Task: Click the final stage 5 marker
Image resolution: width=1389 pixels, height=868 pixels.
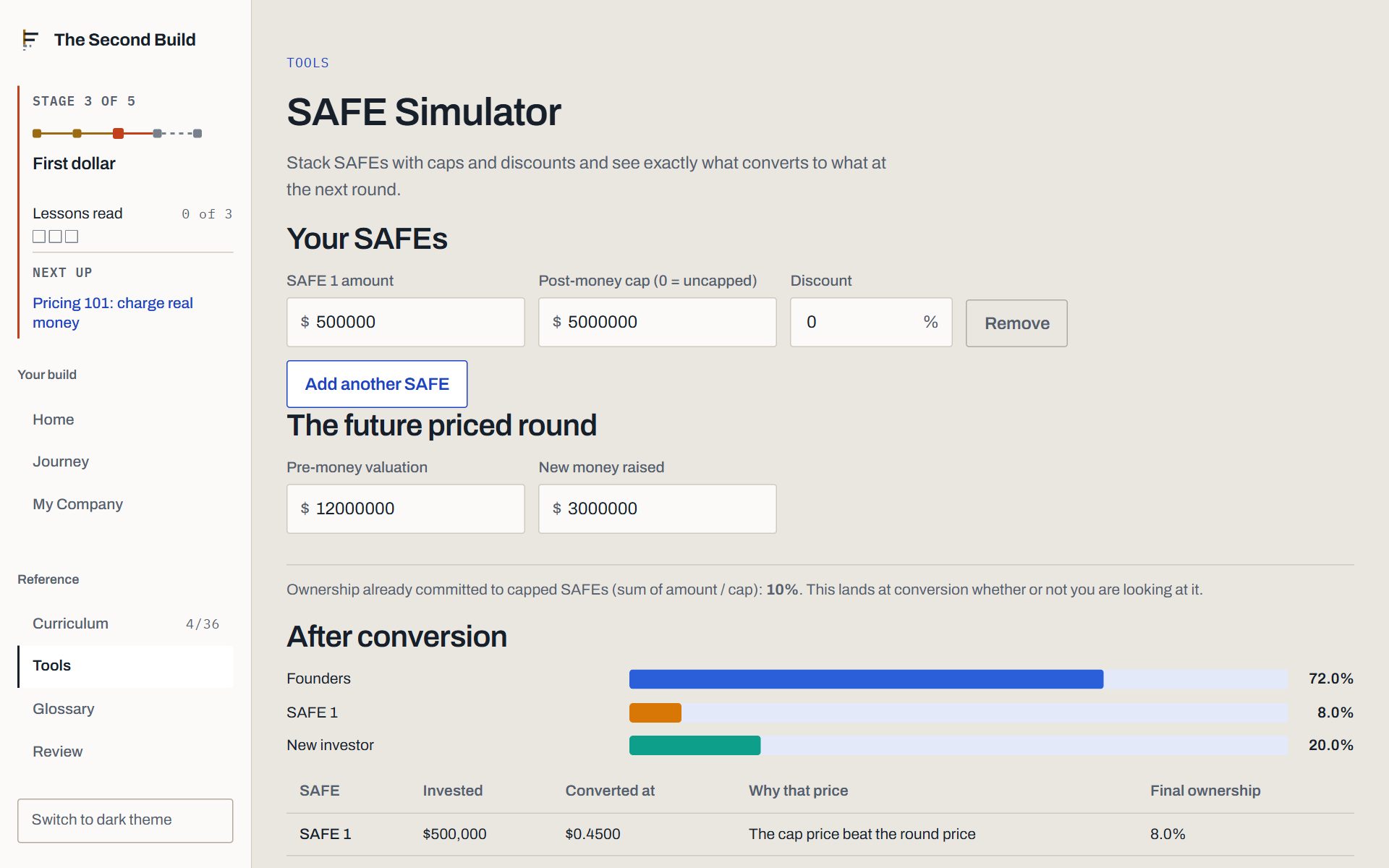Action: click(197, 133)
